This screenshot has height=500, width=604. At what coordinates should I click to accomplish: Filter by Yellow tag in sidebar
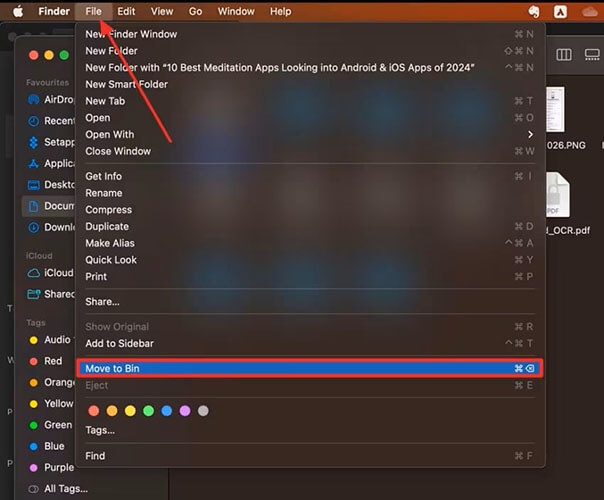pyautogui.click(x=50, y=404)
